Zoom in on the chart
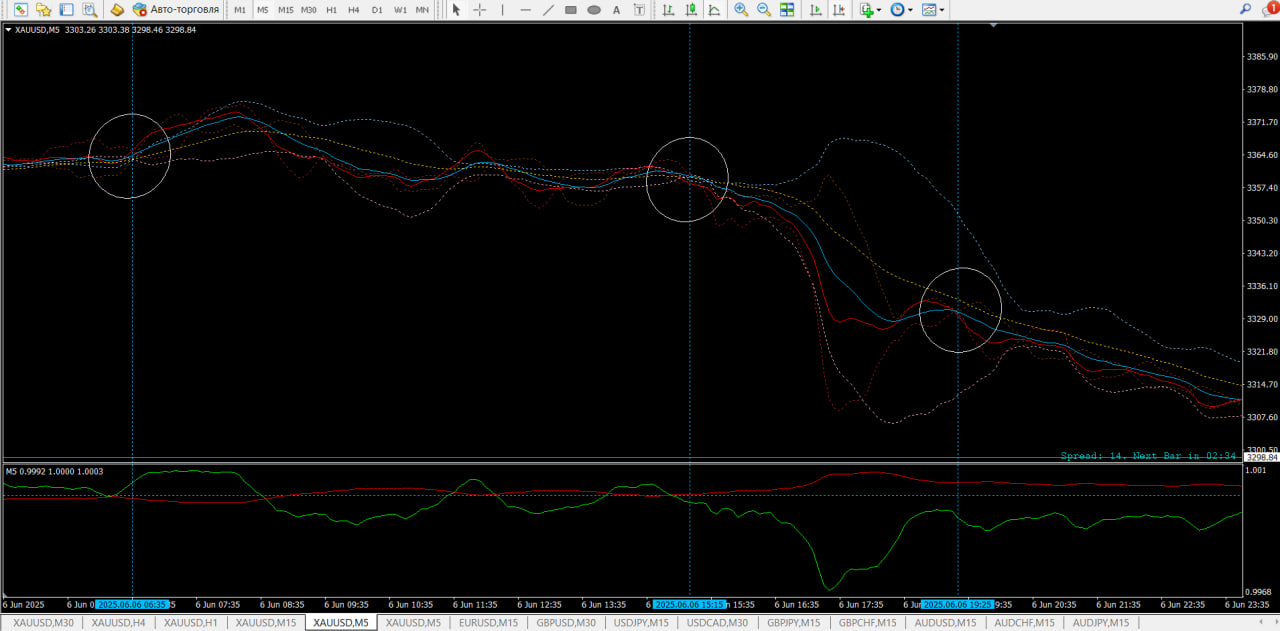Screen dimensions: 1280x631 (741, 10)
